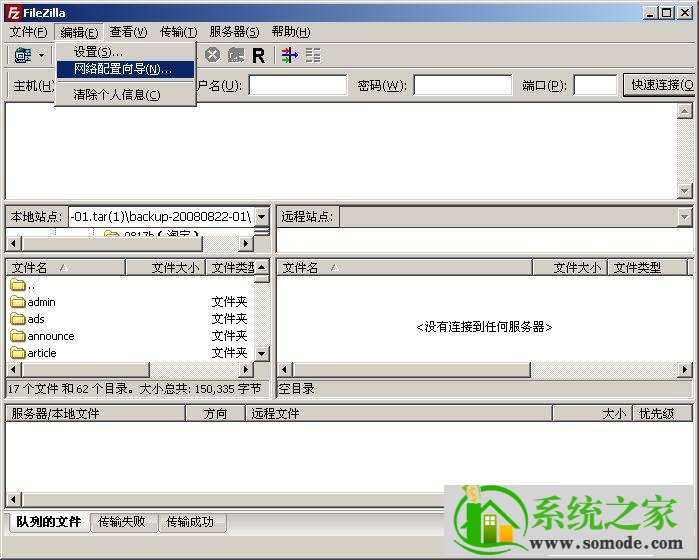Open the parent '..' folder icon
Image resolution: width=699 pixels, height=560 pixels.
pos(17,284)
